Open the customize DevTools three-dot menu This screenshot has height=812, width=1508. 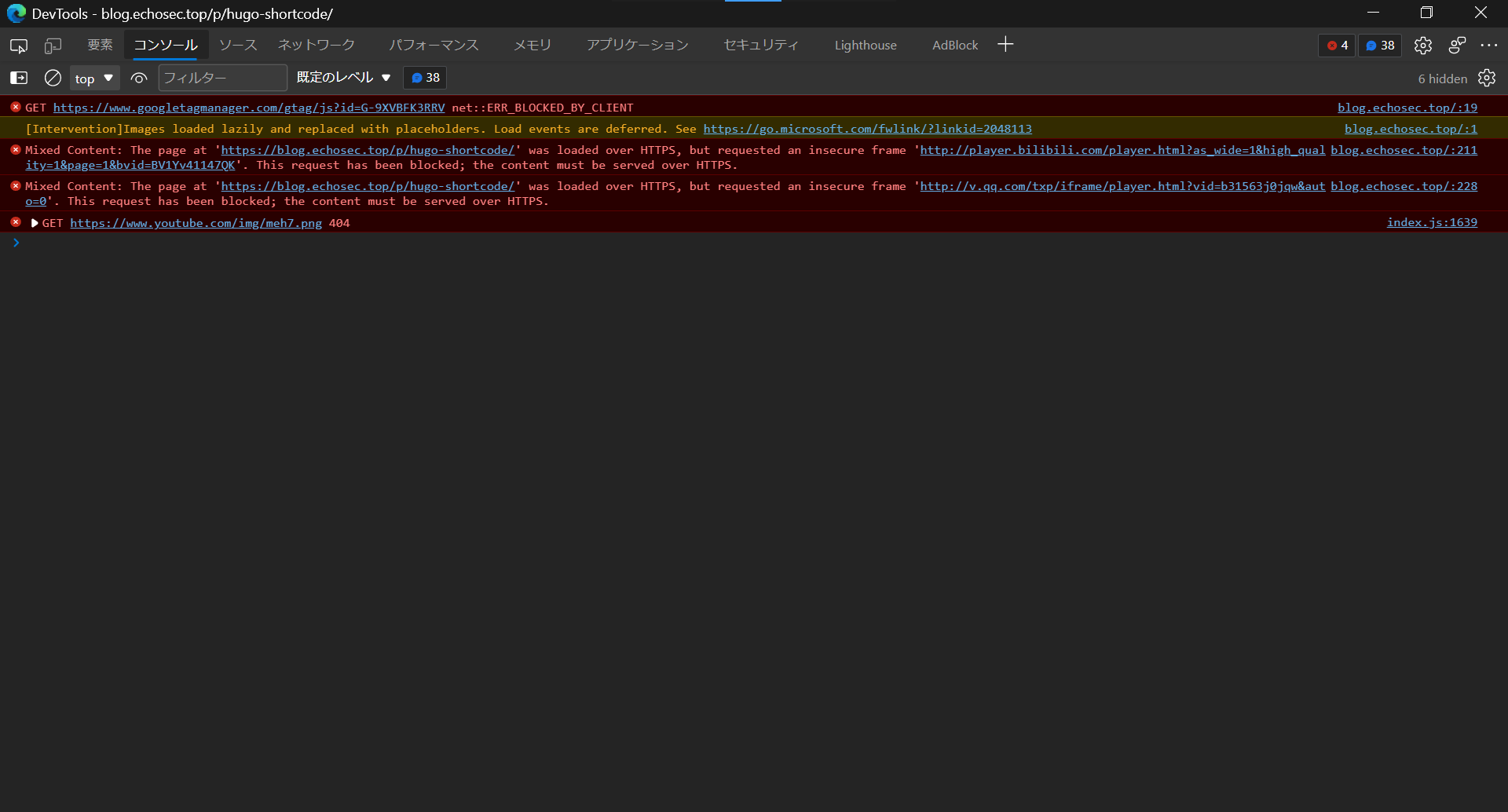[x=1491, y=46]
